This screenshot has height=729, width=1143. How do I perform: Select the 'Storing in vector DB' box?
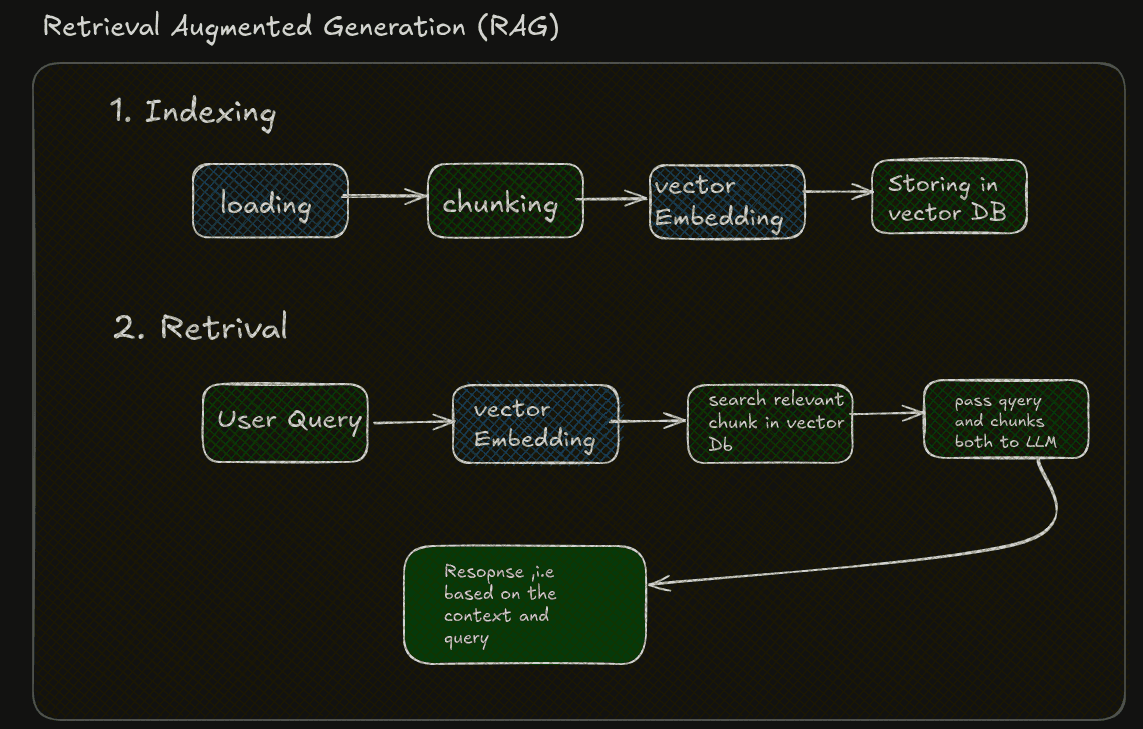point(948,197)
